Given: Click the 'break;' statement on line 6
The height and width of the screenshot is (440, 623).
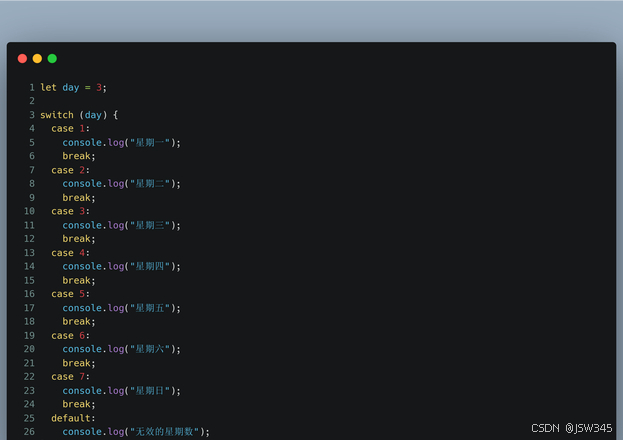Looking at the screenshot, I should click(79, 156).
